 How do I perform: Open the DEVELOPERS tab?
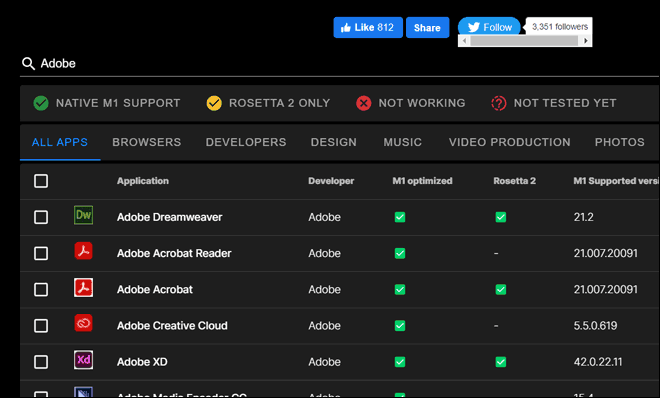coord(246,142)
